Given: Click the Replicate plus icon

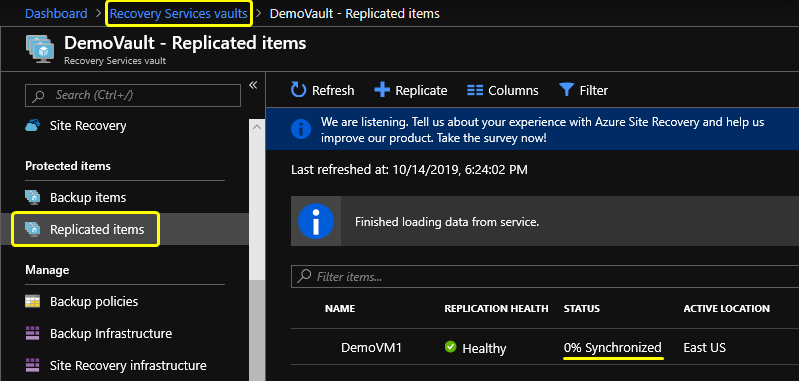Looking at the screenshot, I should point(382,90).
